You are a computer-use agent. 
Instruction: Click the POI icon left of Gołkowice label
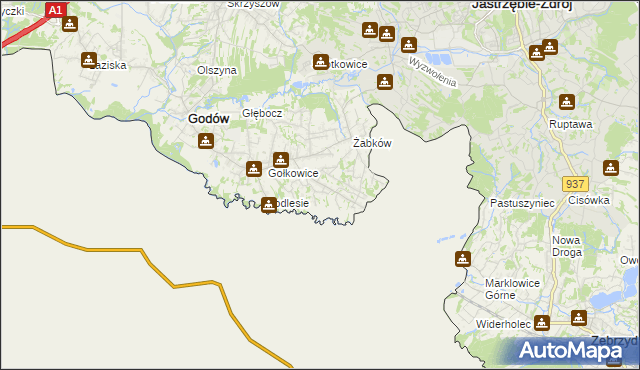(x=254, y=168)
